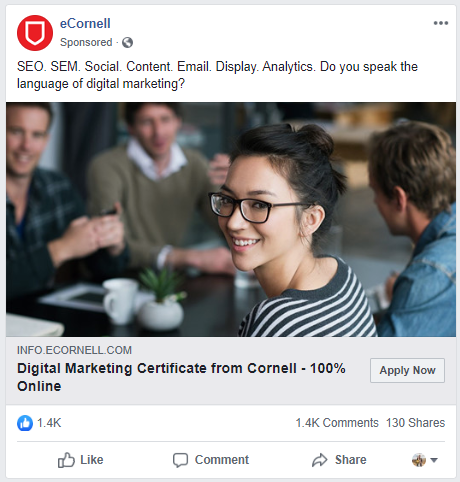Click the Like thumbs-up outline icon

click(66, 460)
